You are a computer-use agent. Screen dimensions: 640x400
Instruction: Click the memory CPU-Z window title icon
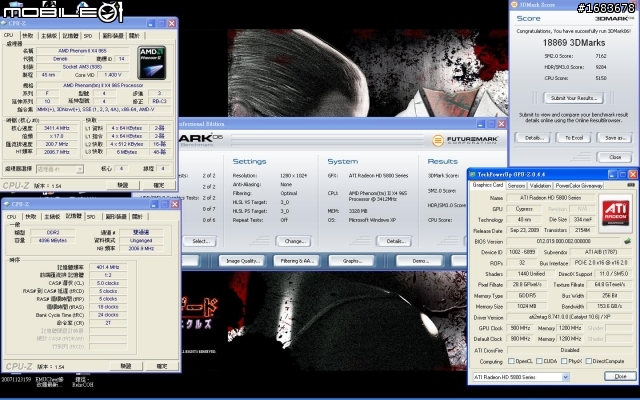click(x=6, y=204)
